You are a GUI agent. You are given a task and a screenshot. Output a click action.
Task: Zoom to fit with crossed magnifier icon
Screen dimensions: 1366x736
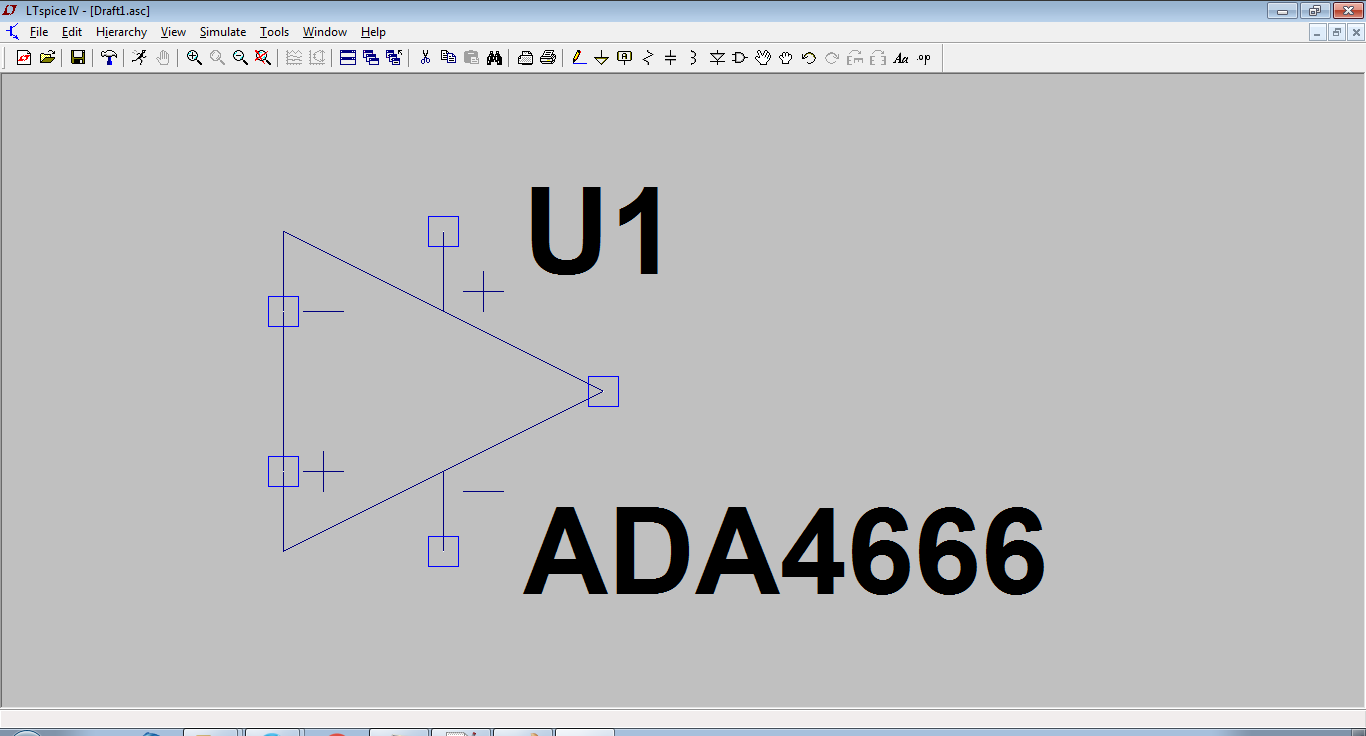click(263, 58)
